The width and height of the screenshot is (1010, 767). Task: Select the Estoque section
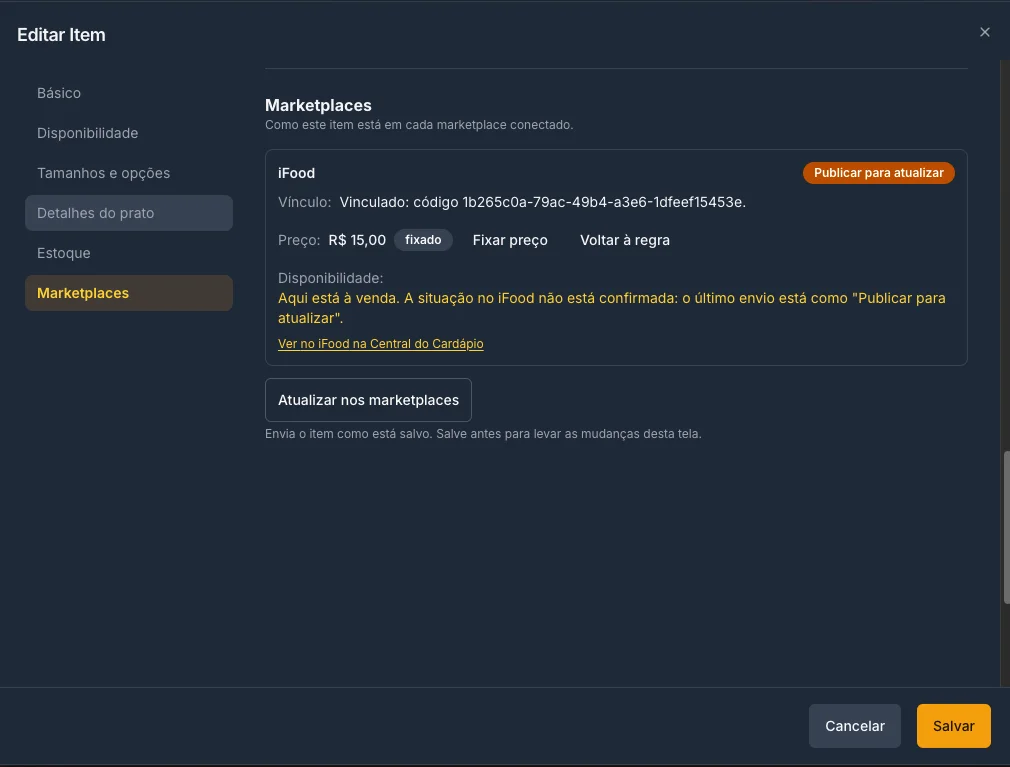129,253
